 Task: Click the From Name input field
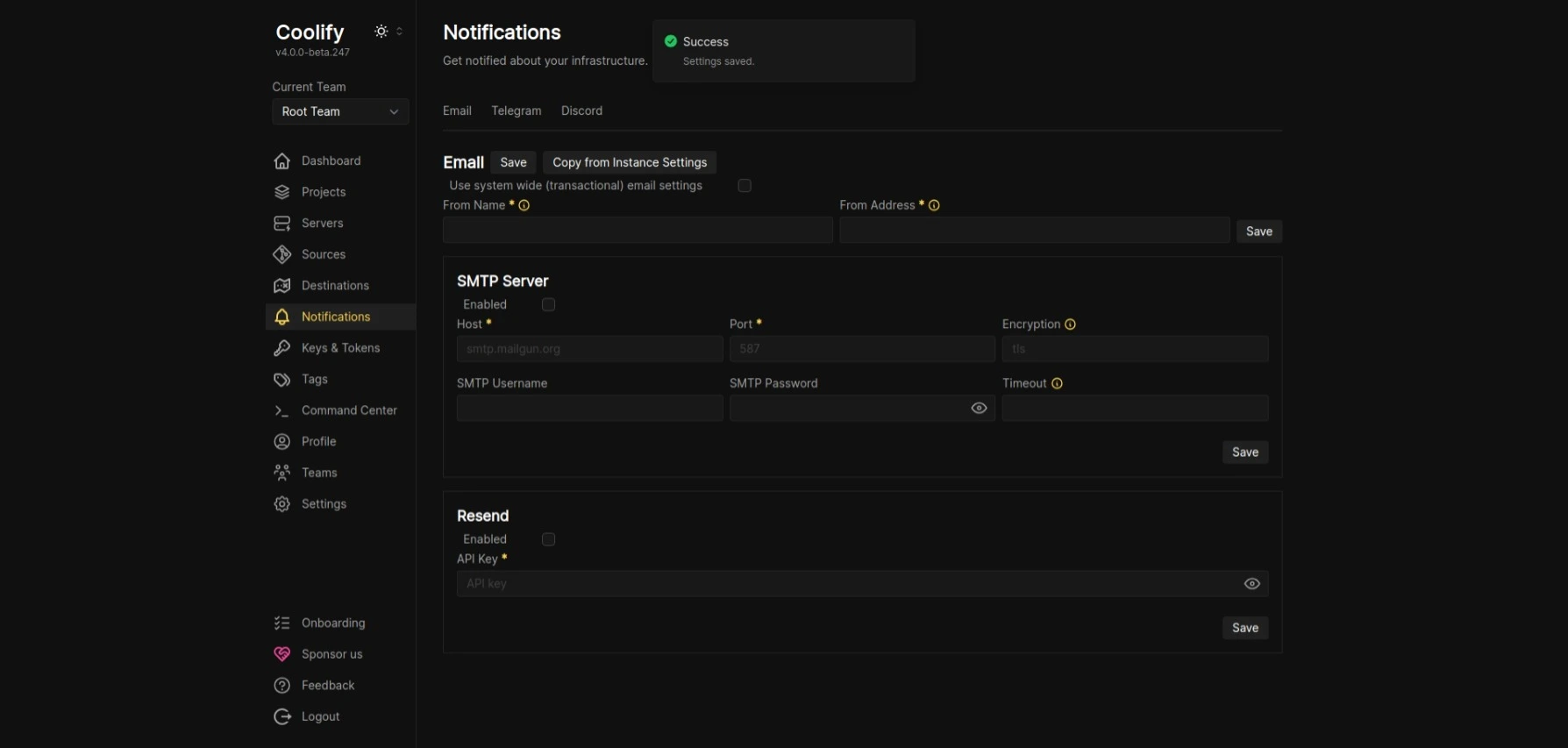(638, 230)
